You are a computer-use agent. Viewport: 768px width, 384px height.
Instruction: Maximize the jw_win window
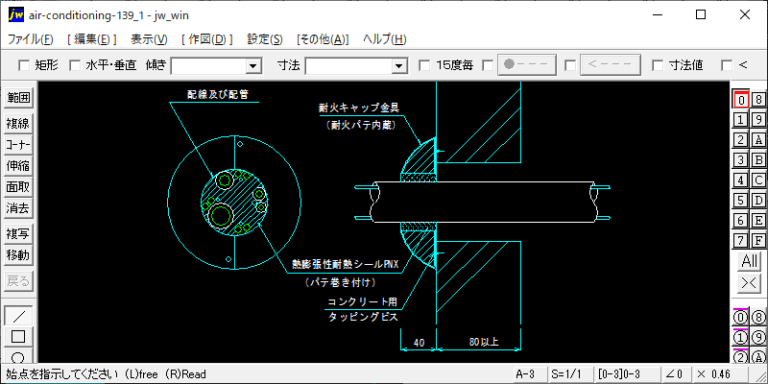point(701,15)
